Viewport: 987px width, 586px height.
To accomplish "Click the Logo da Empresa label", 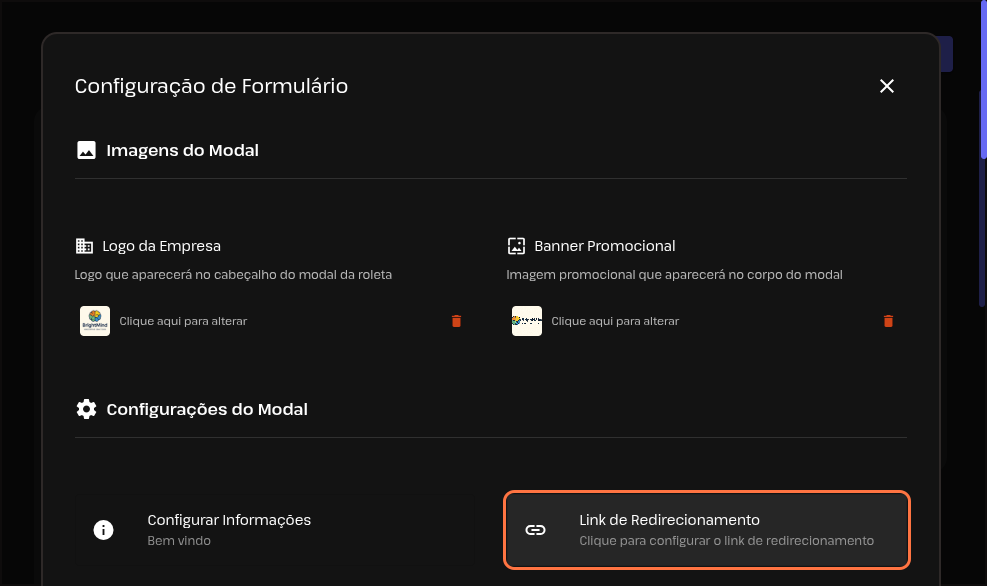I will click(161, 246).
